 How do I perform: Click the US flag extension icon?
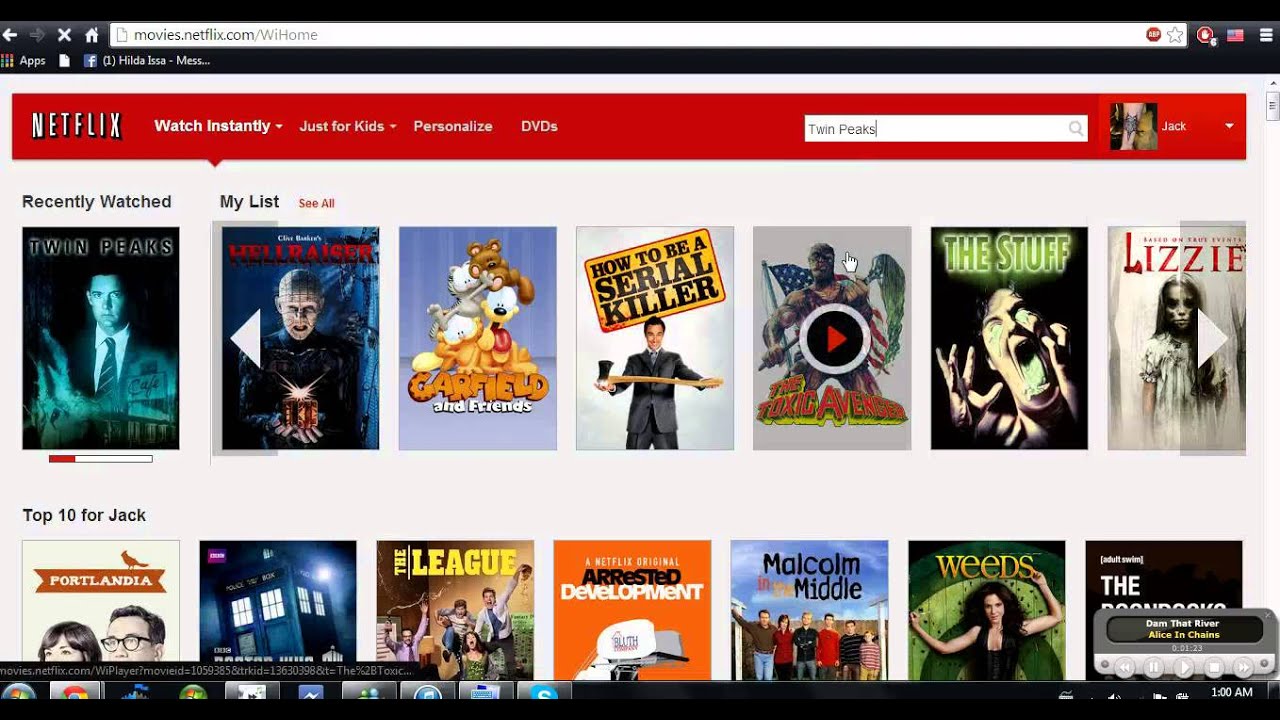tap(1235, 35)
